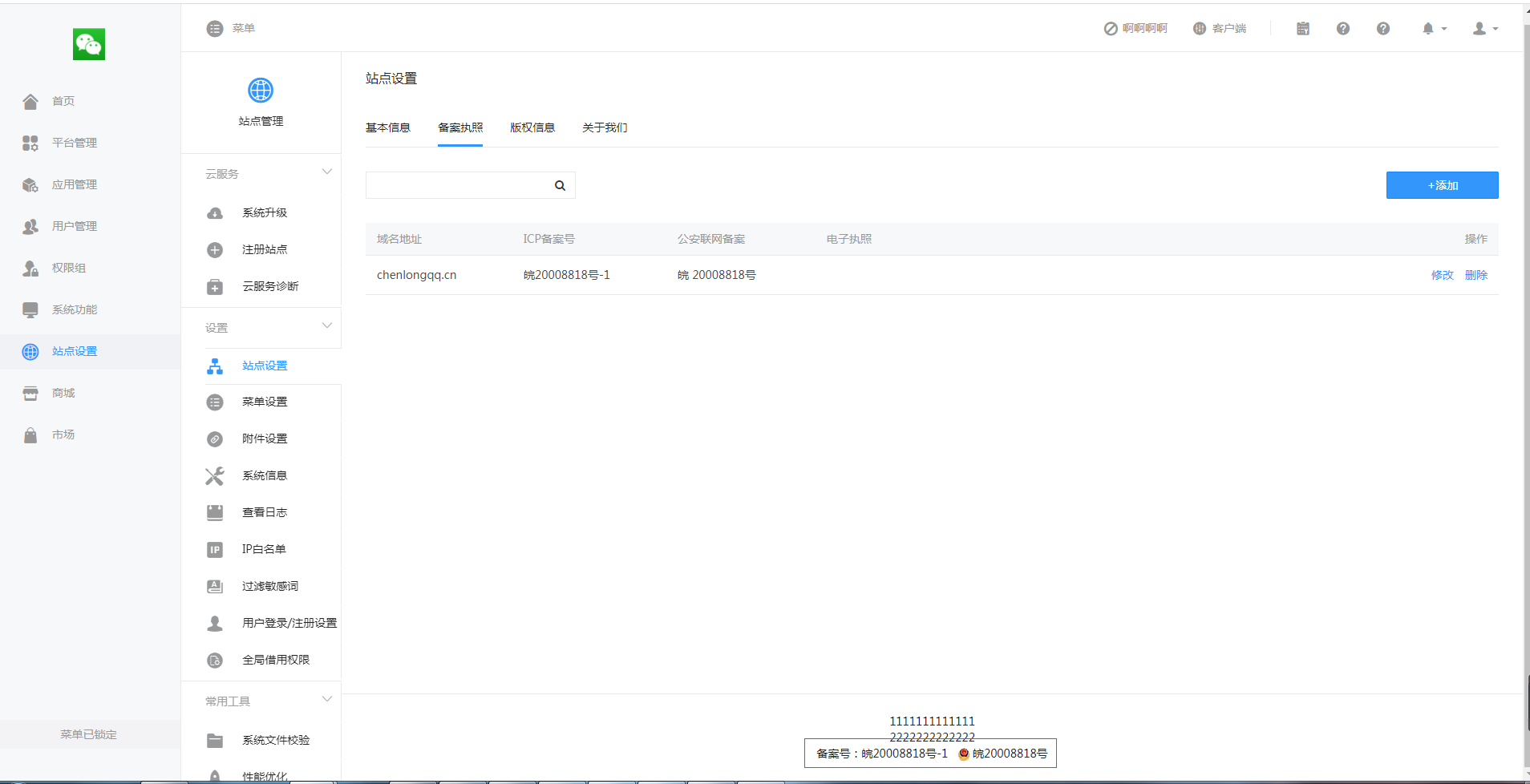Click 修改 for chenlongqq.cn
1530x784 pixels.
tap(1442, 275)
